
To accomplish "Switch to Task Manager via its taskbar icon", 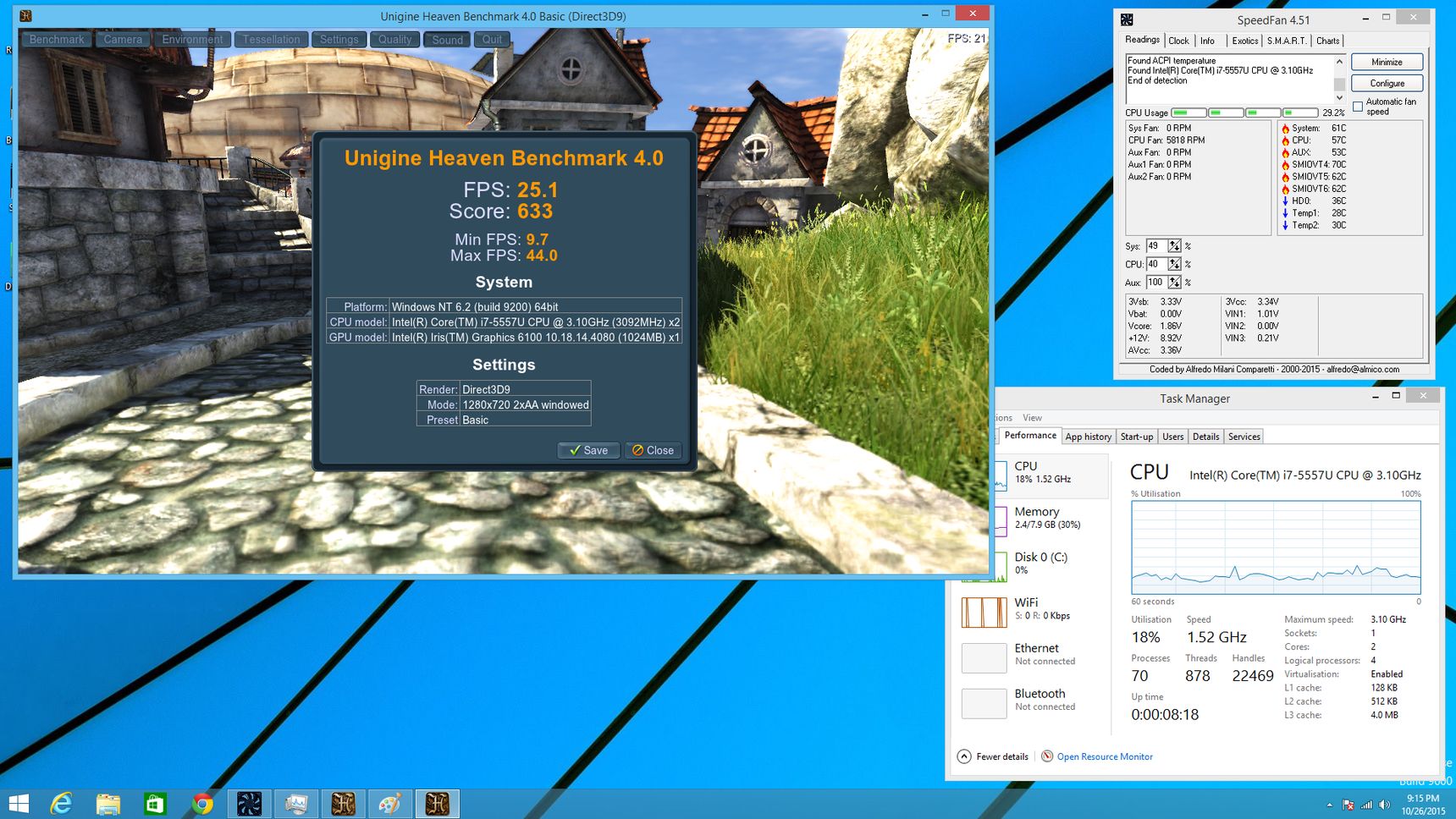I will pos(296,804).
